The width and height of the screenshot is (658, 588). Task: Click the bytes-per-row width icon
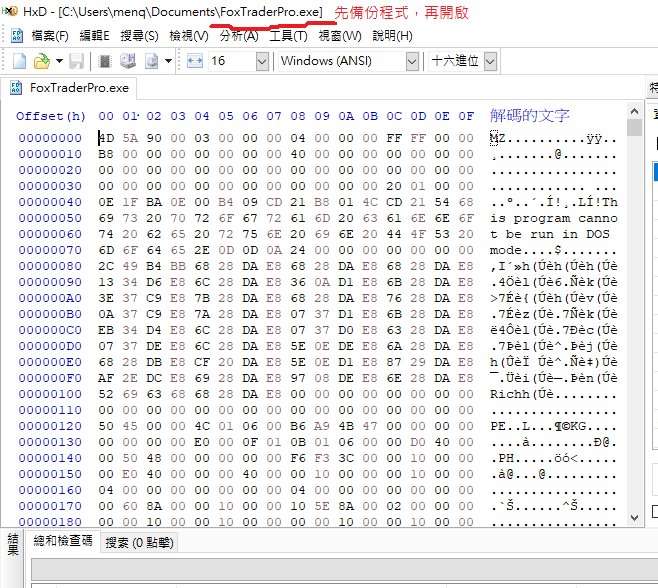[x=195, y=61]
